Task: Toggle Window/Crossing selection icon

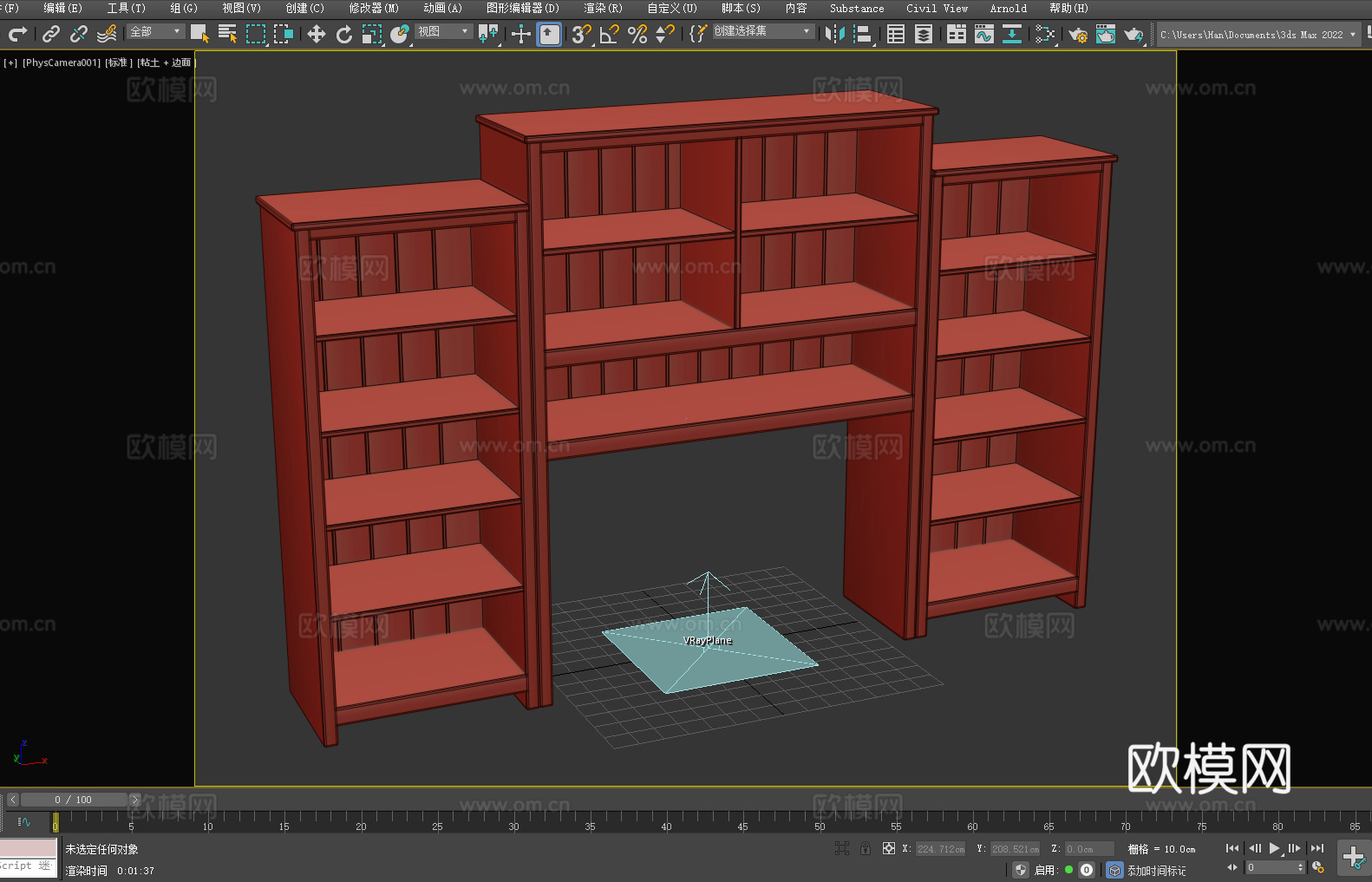Action: [x=283, y=34]
